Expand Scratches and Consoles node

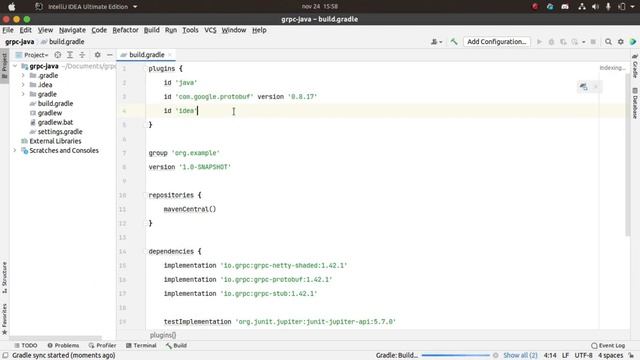pyautogui.click(x=15, y=151)
